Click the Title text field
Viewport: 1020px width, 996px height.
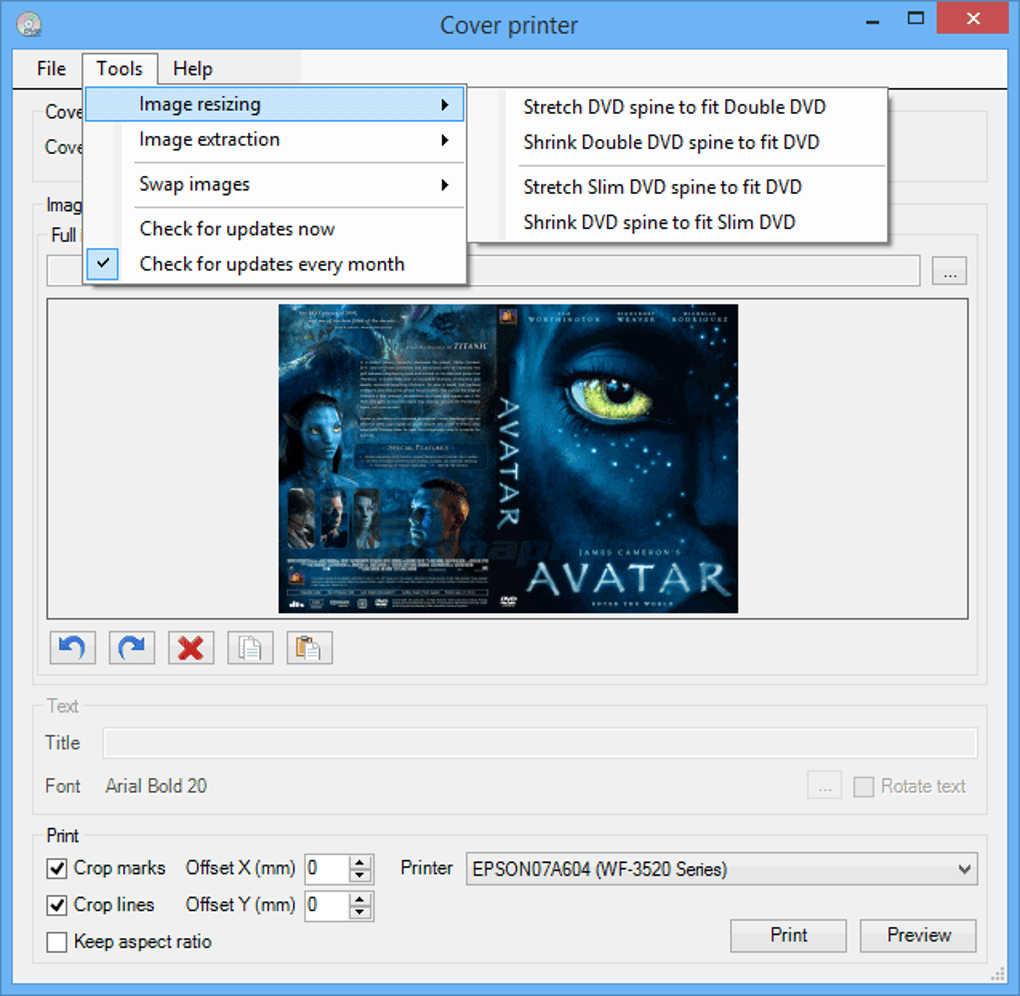tap(540, 743)
